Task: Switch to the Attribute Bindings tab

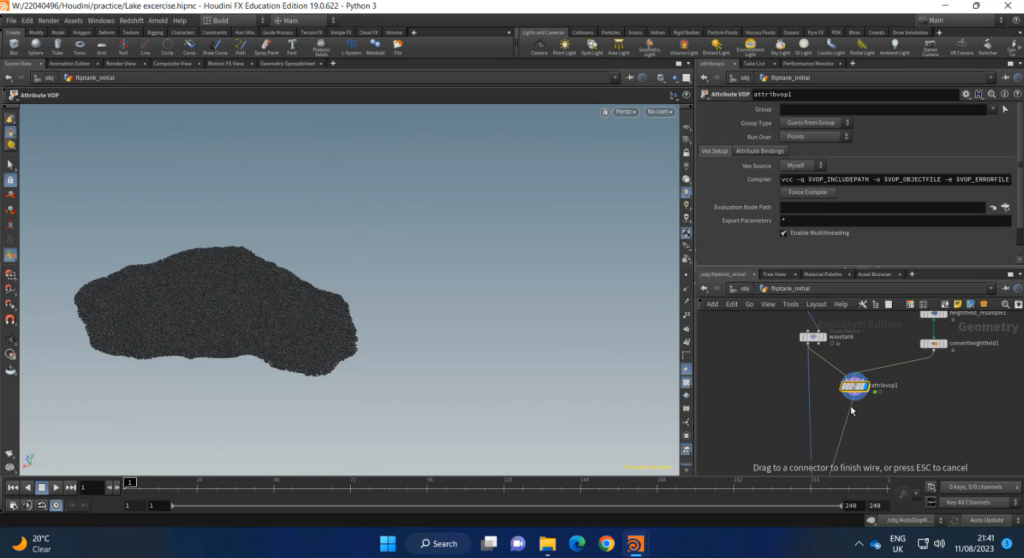Action: [x=760, y=150]
